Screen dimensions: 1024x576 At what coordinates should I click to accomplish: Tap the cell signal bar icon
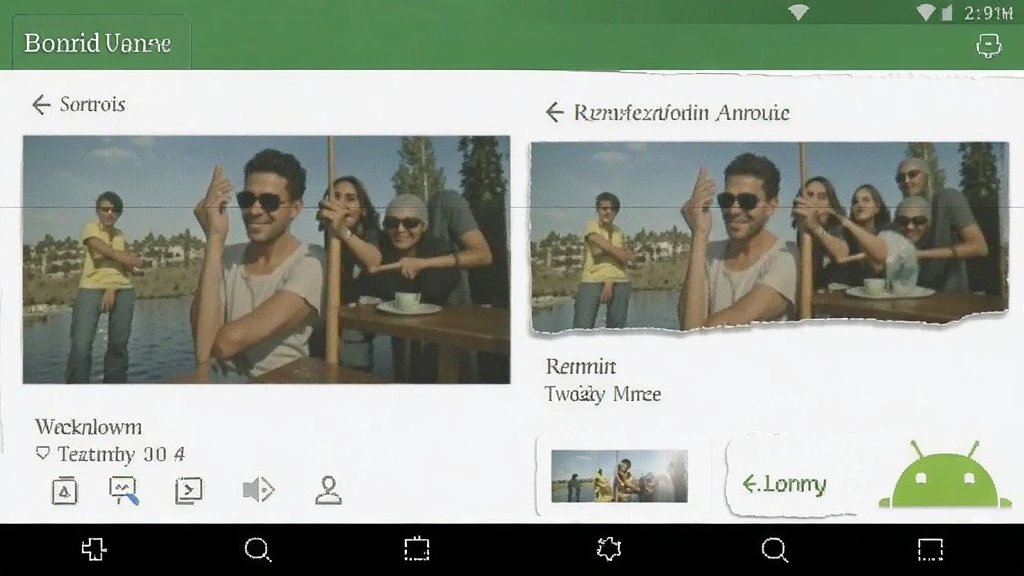pyautogui.click(x=946, y=12)
